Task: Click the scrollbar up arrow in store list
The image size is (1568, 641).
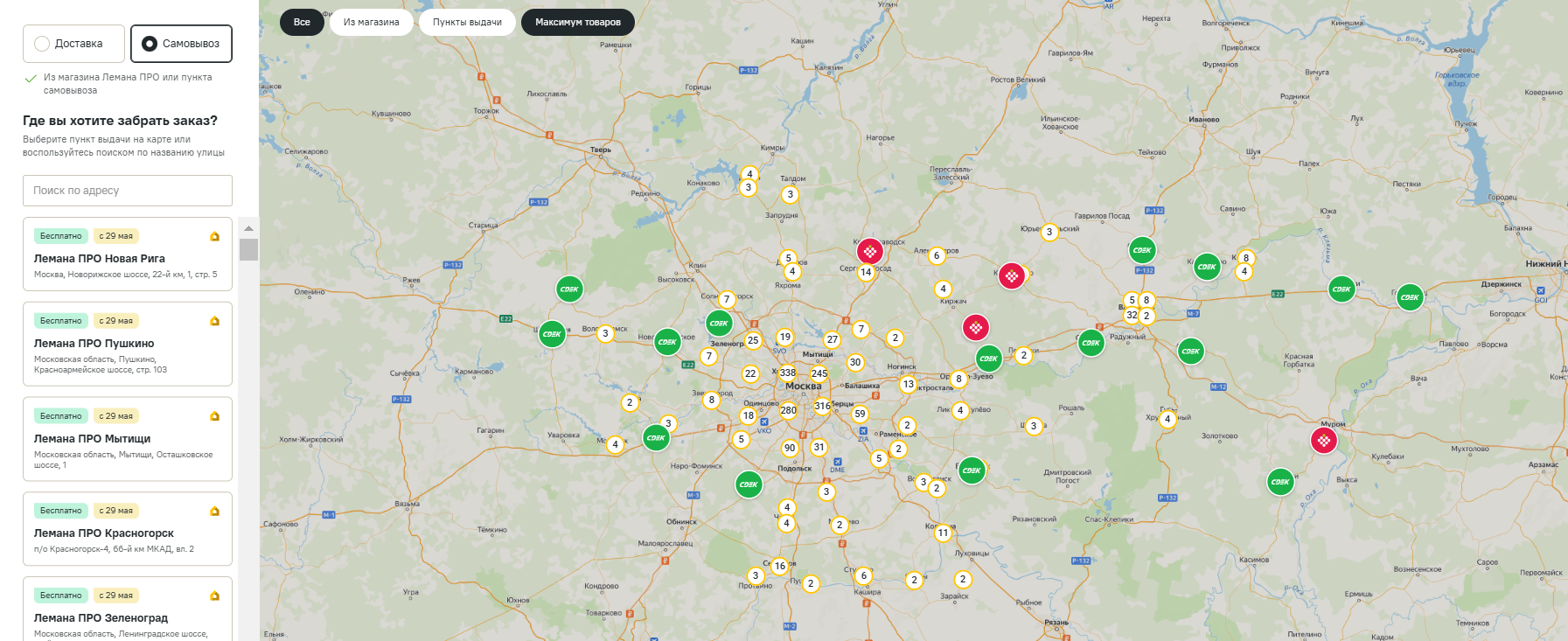Action: [x=248, y=228]
